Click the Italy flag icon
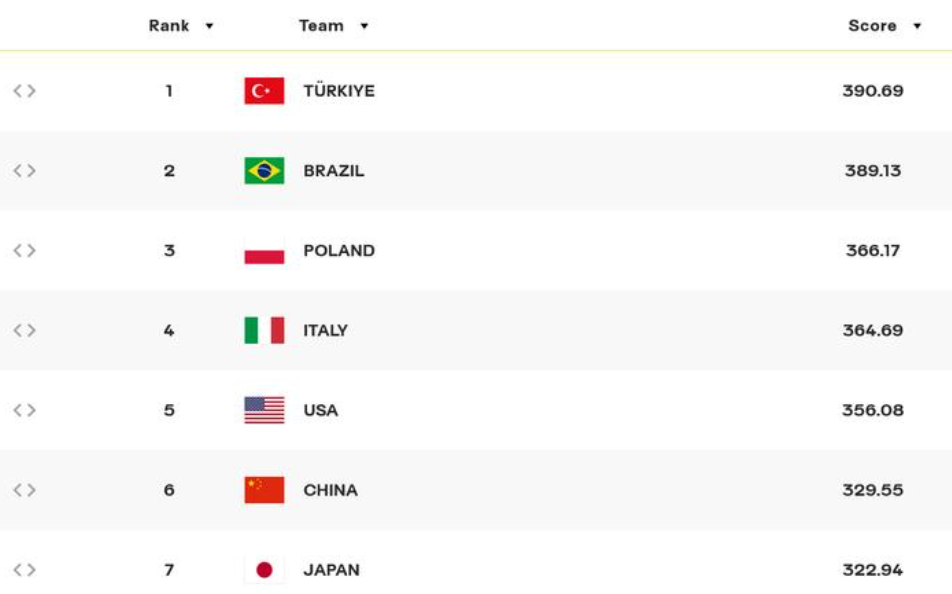The height and width of the screenshot is (594, 952). [x=264, y=330]
